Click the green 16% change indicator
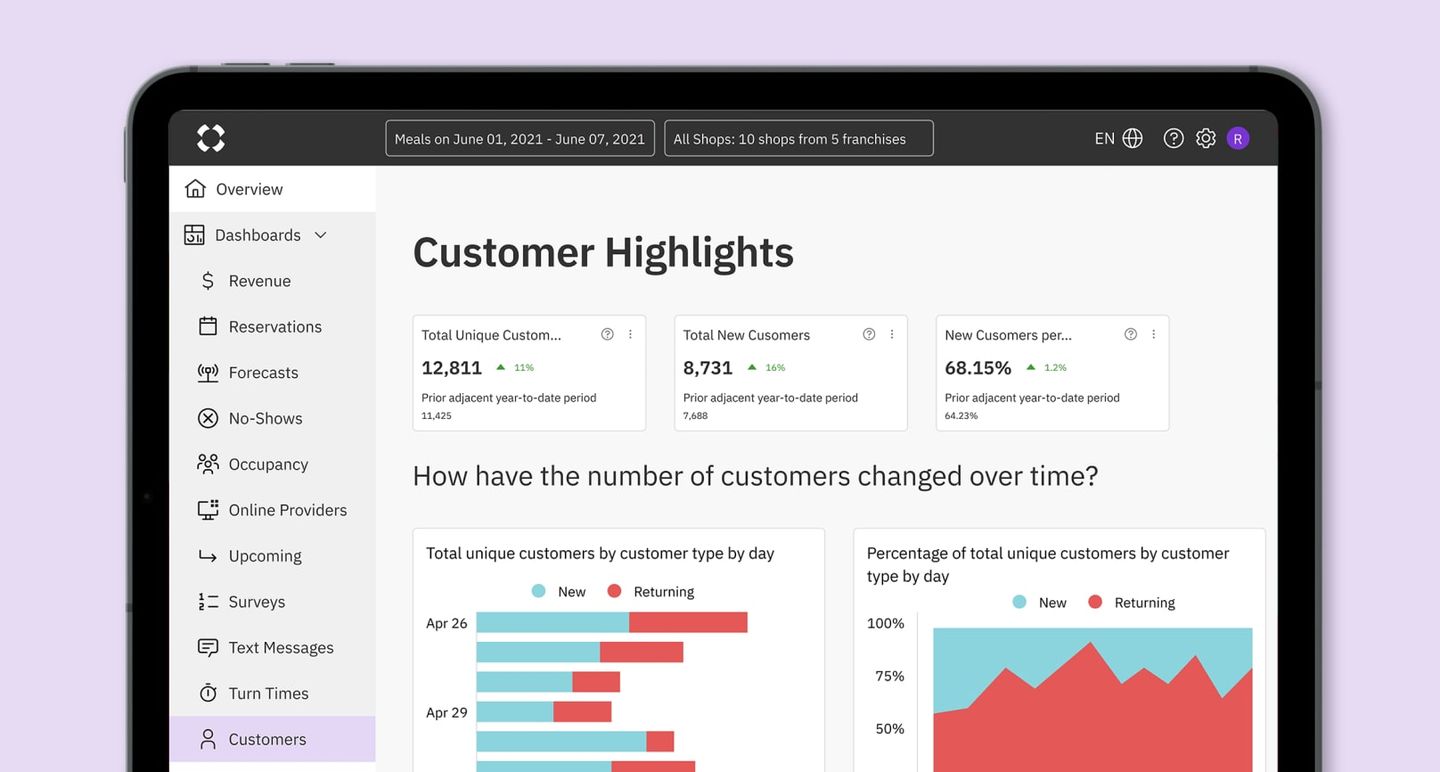 point(766,367)
